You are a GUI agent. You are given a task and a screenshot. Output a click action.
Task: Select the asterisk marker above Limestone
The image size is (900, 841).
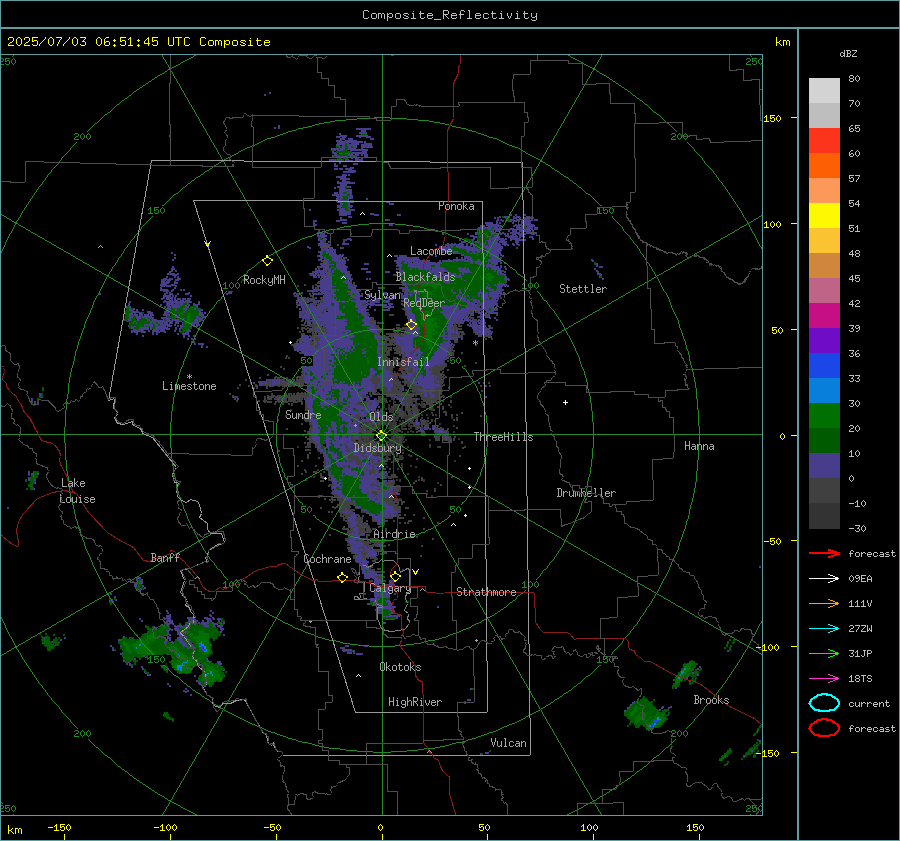point(189,377)
